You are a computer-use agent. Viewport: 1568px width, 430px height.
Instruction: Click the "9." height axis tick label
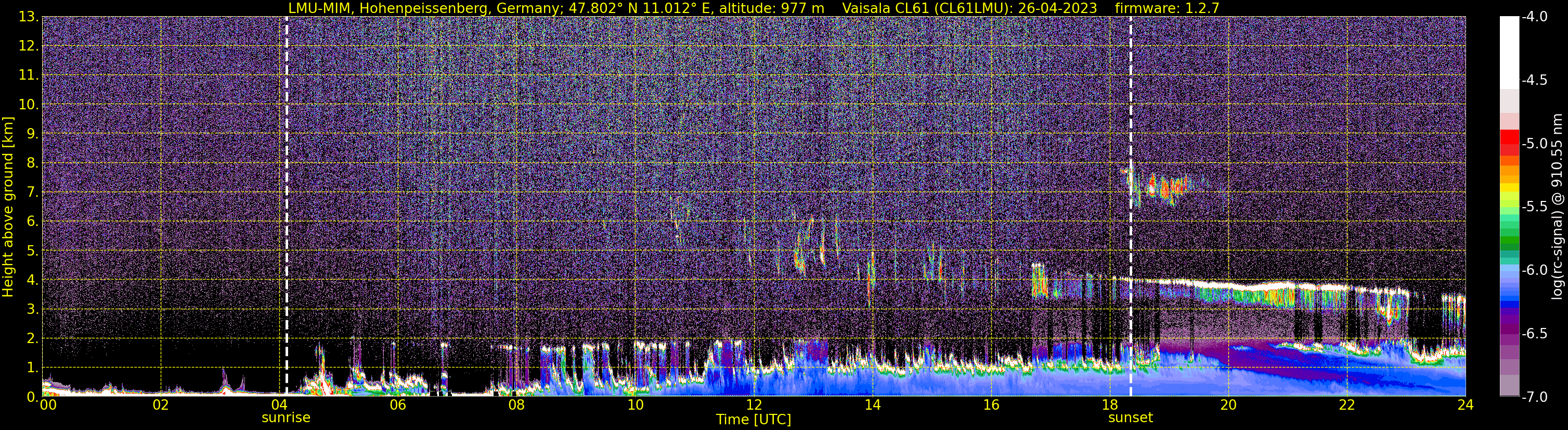click(33, 134)
